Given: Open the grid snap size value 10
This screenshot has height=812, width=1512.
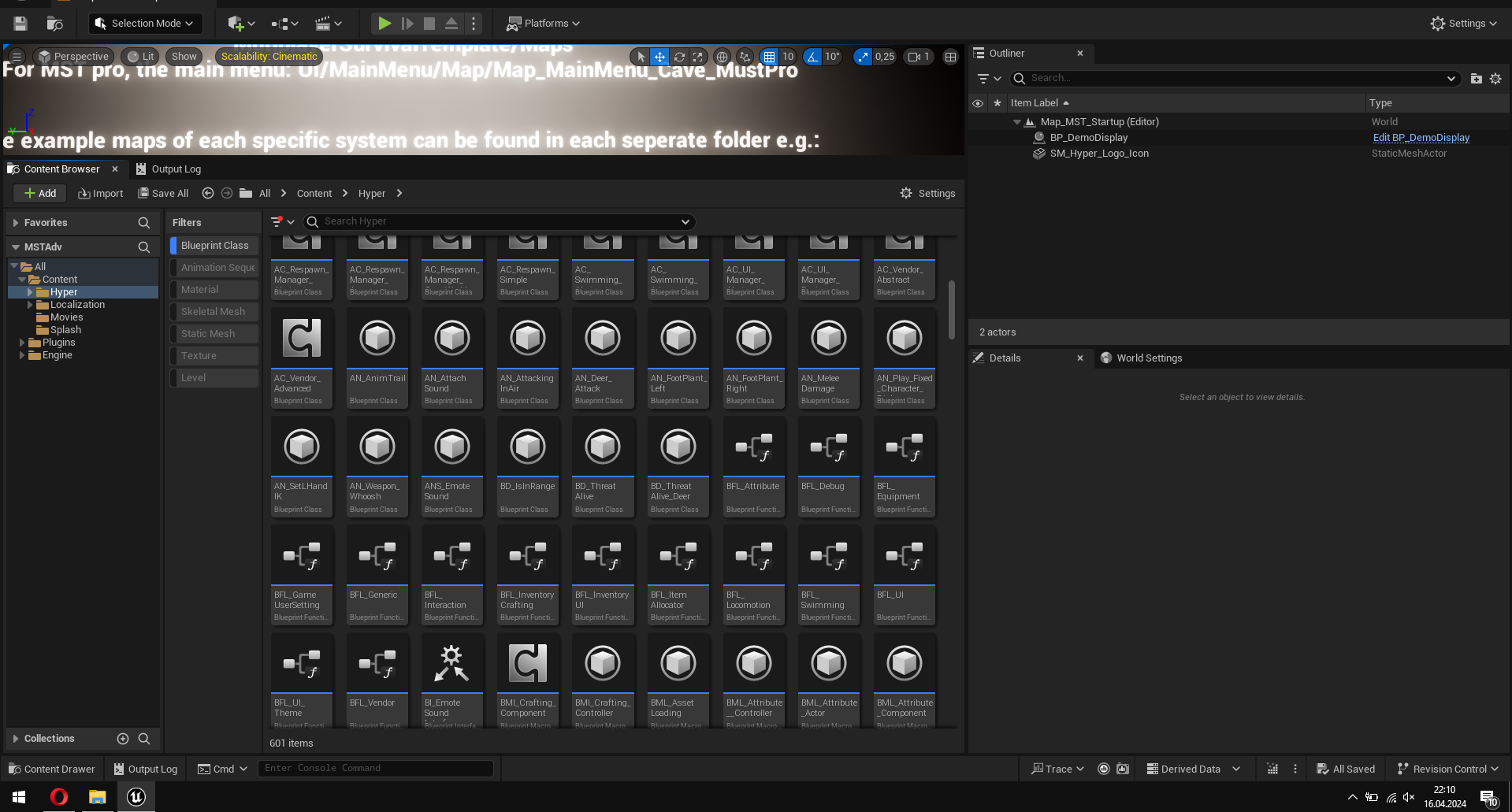Looking at the screenshot, I should (x=788, y=57).
